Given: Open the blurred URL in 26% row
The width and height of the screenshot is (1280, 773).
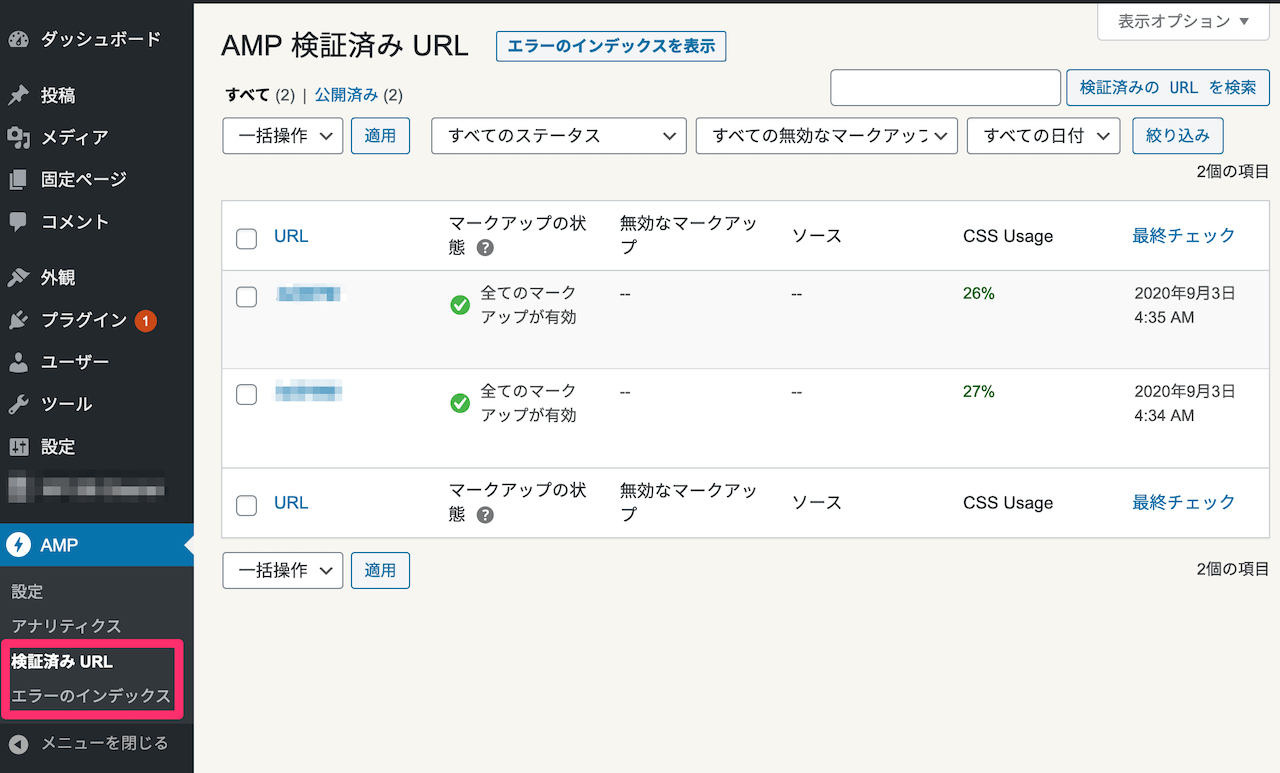Looking at the screenshot, I should click(309, 293).
